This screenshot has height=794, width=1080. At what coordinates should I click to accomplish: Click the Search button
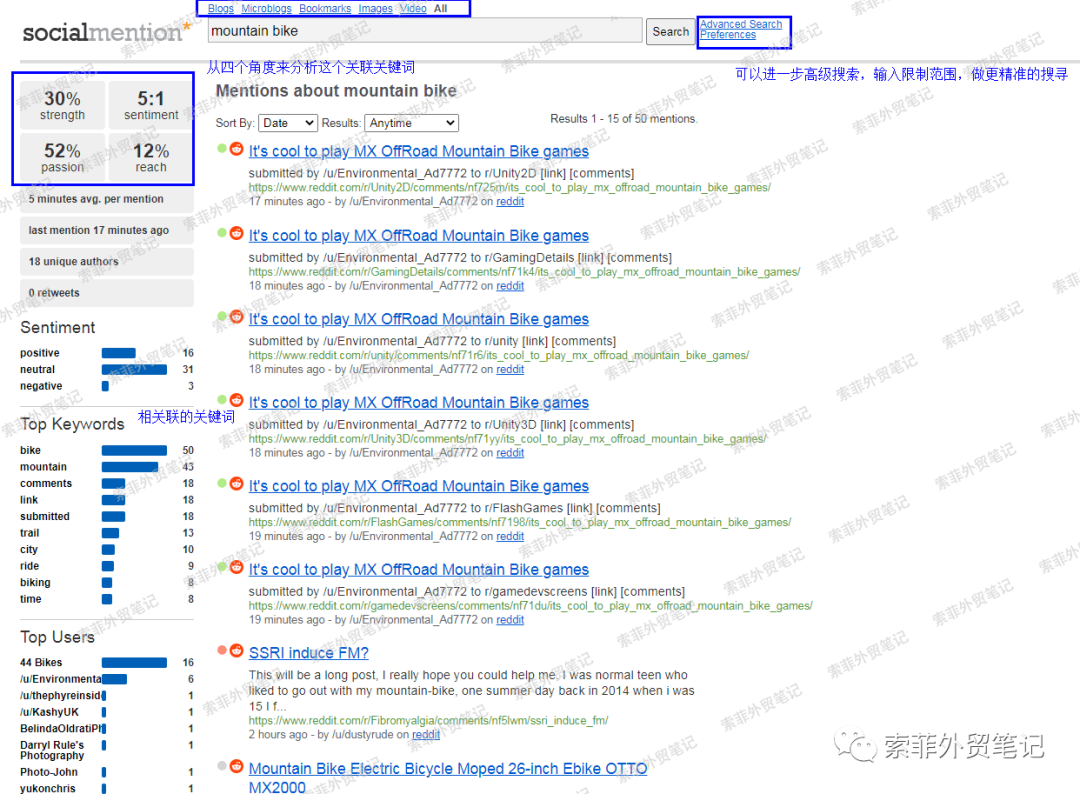pos(670,32)
